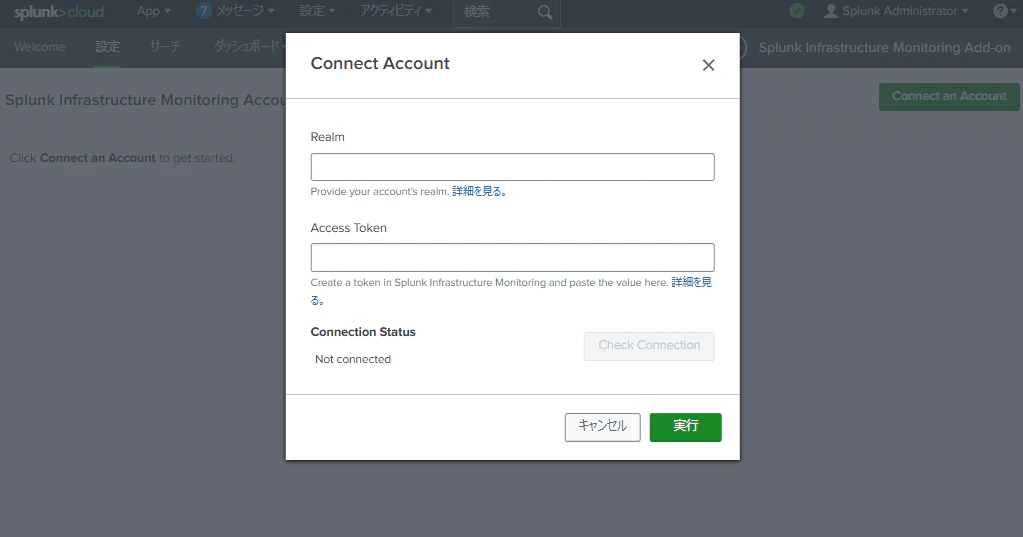Screen dimensions: 1023x537
Task: Switch to the Welcome tab
Action: tap(40, 47)
